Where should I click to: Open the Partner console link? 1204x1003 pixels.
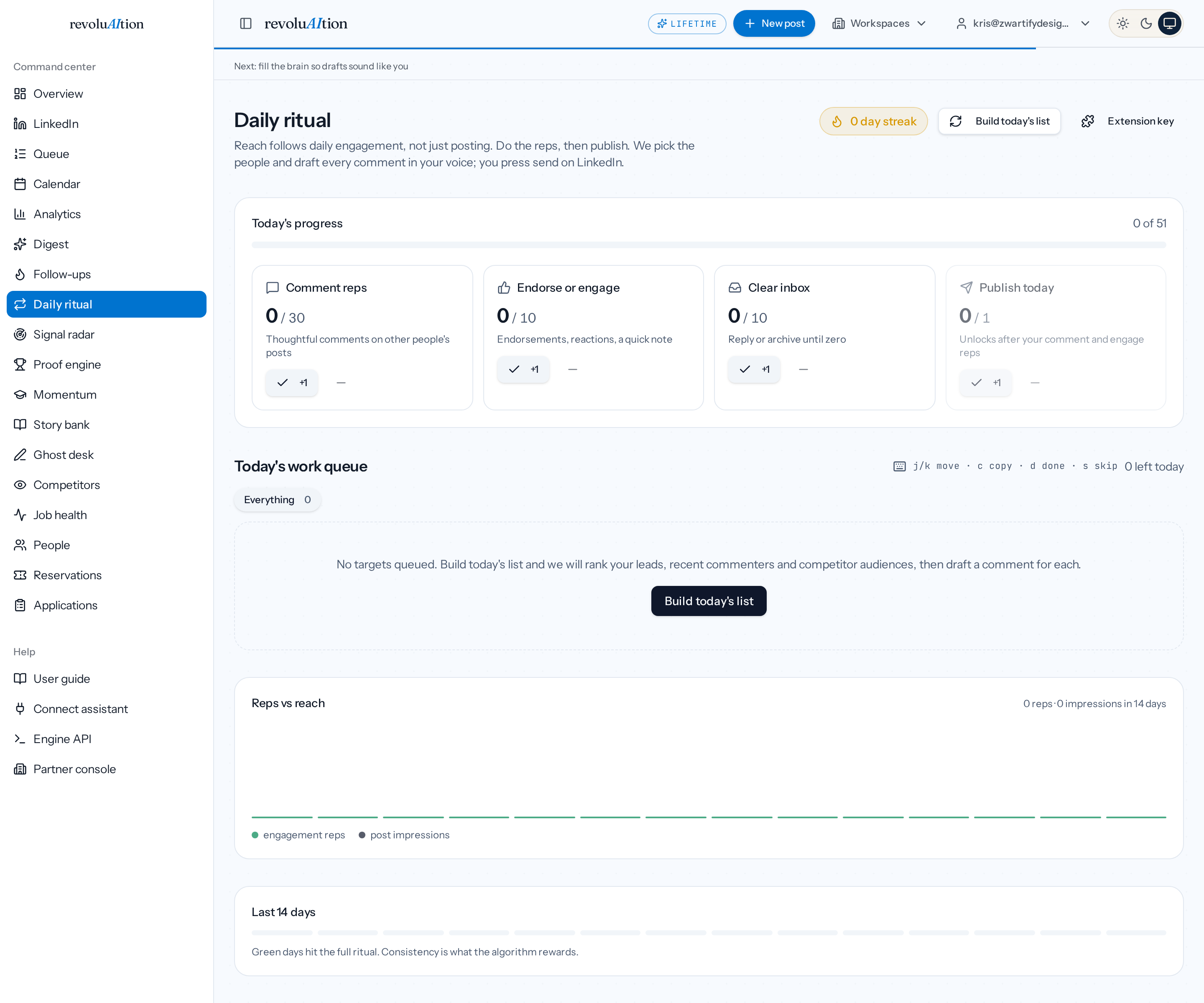[x=107, y=769]
